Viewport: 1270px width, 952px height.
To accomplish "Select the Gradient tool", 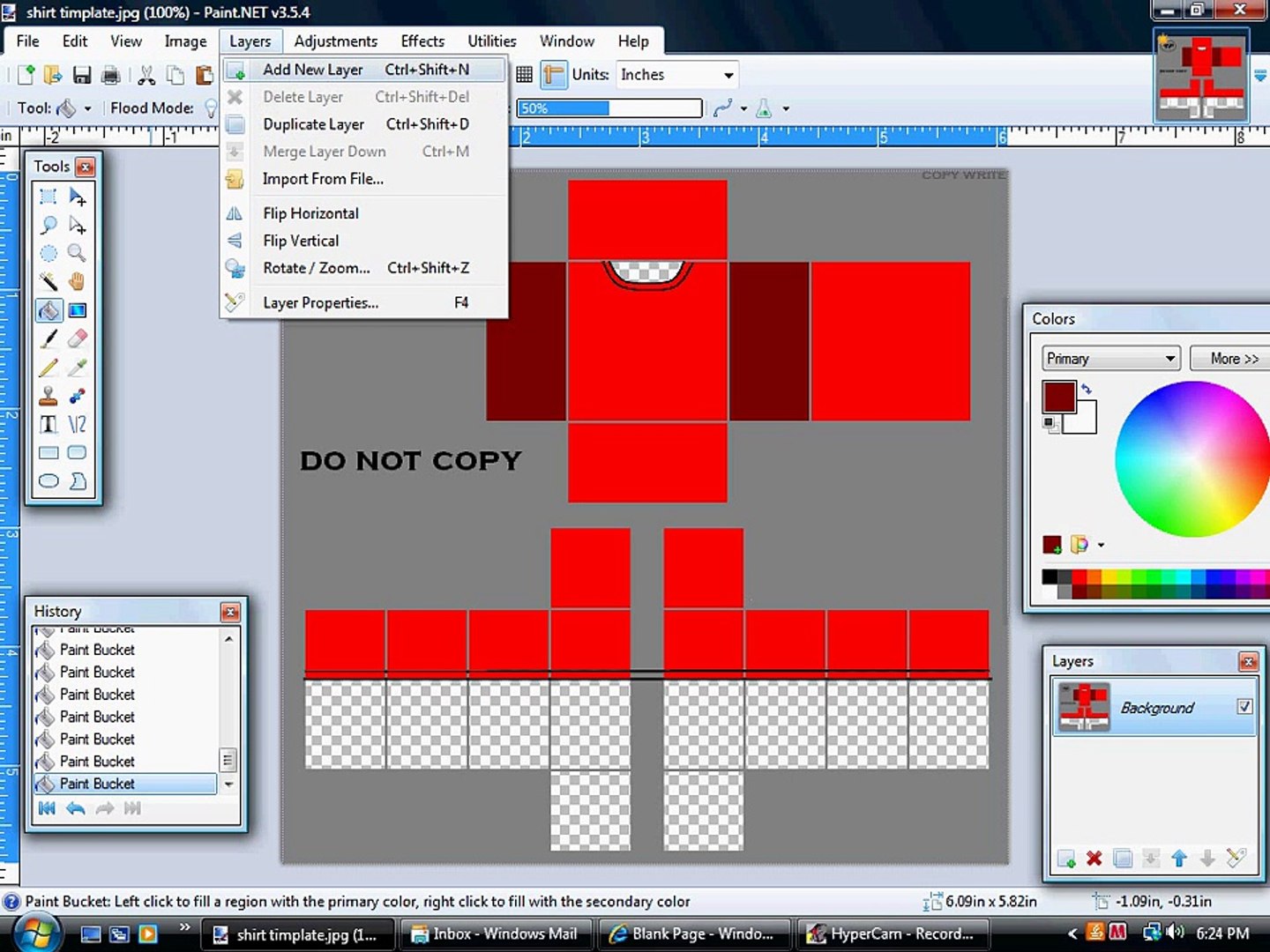I will (78, 310).
